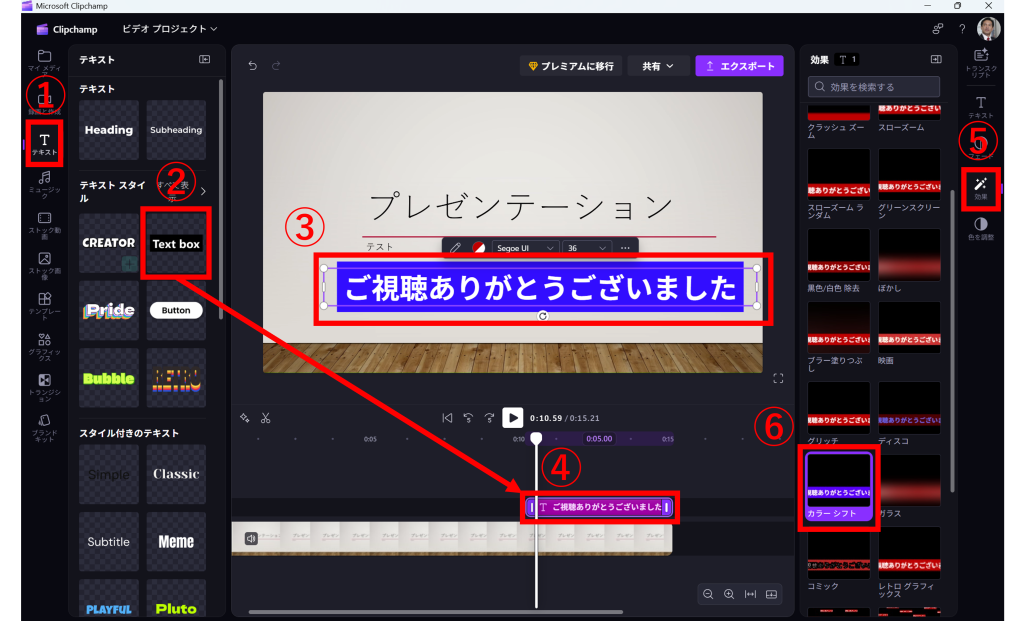Viewport: 1024px width, 621px height.
Task: Open the Segoe UI font dropdown
Action: coord(524,248)
